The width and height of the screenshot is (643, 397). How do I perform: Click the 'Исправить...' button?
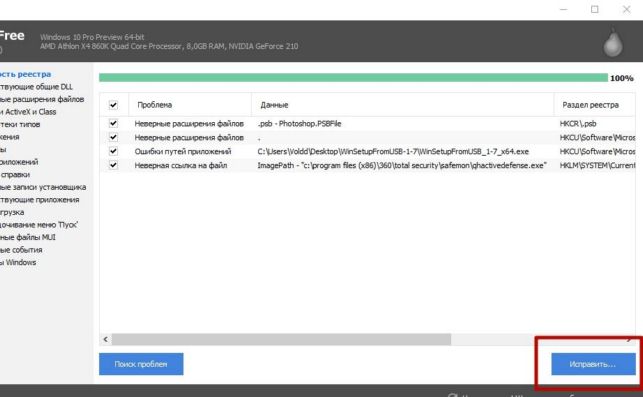pos(593,364)
